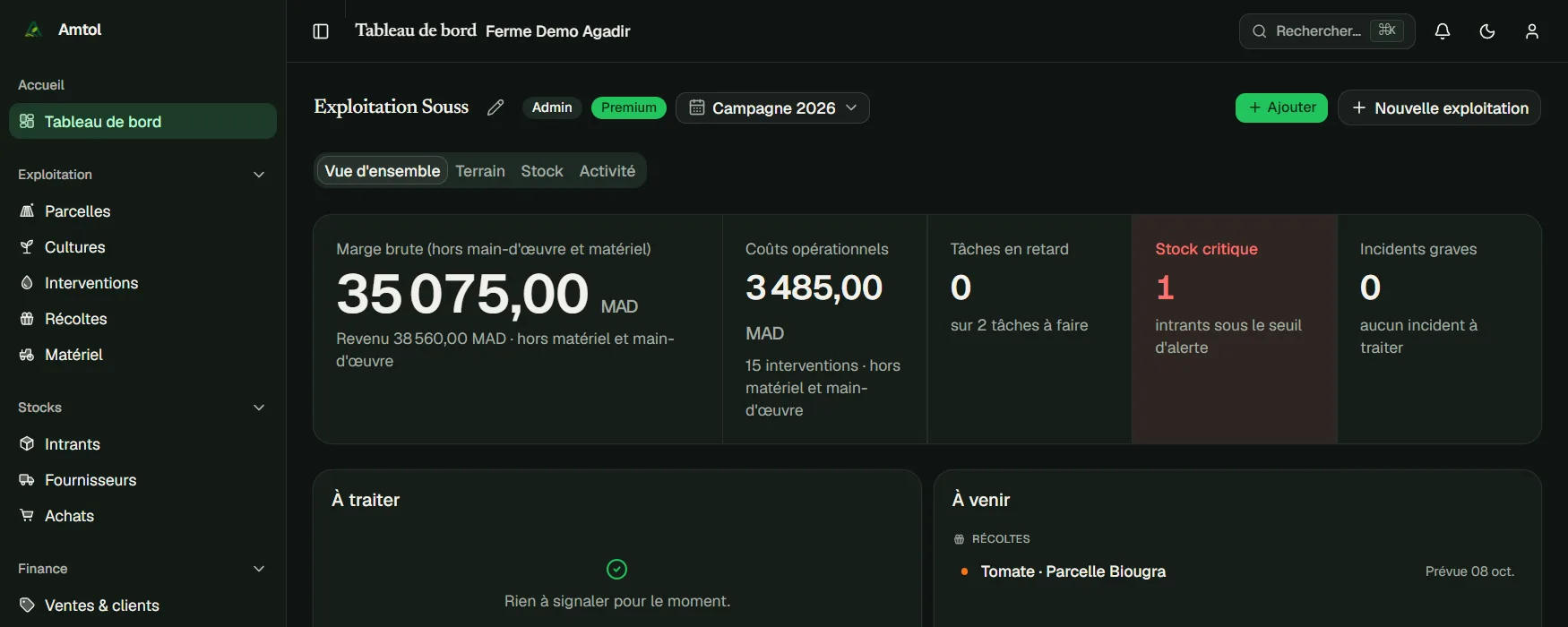Open the Campagne 2026 dropdown
This screenshot has height=627, width=1568.
click(x=772, y=107)
